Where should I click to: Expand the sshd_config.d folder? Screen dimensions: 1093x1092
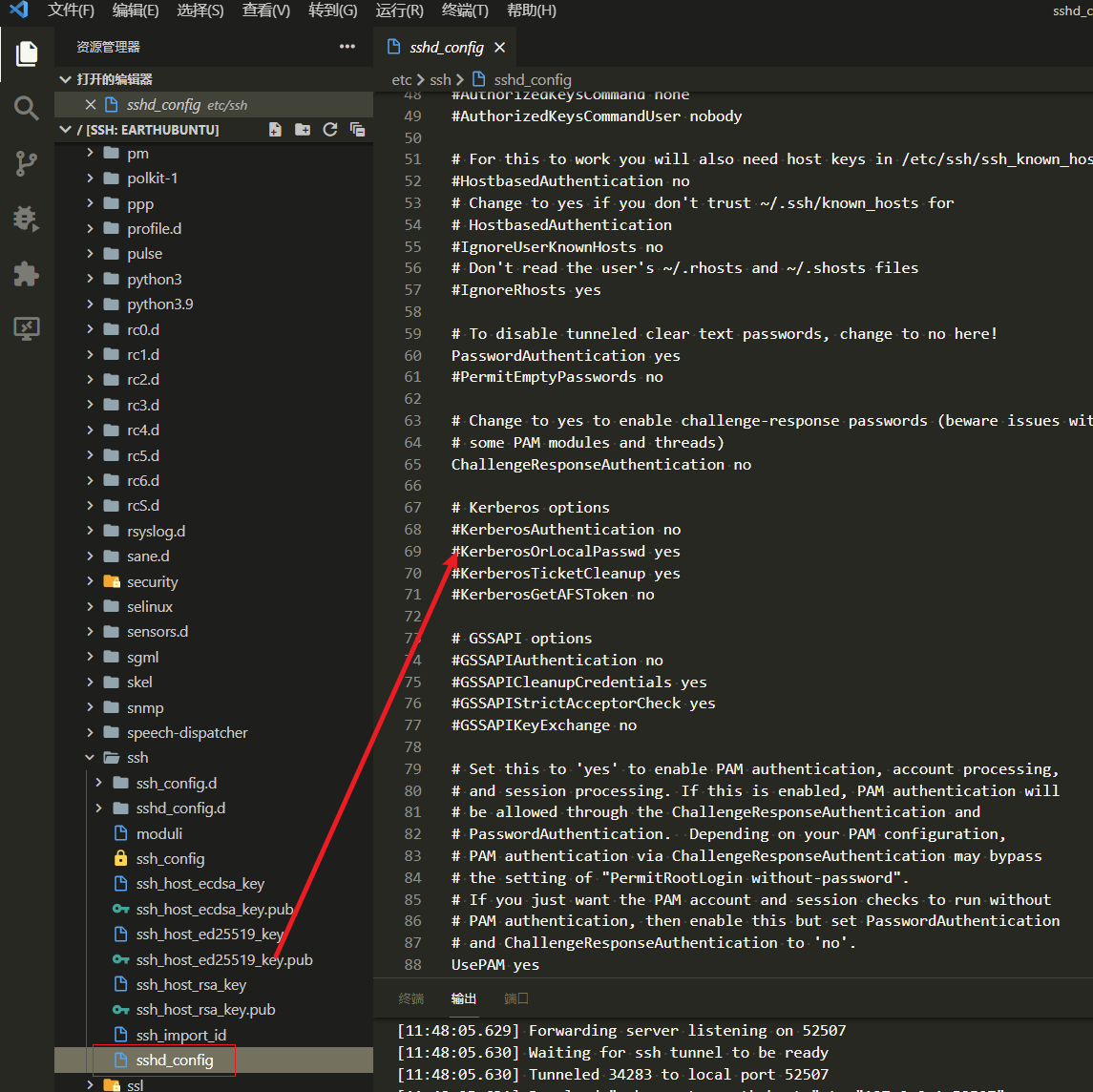[180, 808]
